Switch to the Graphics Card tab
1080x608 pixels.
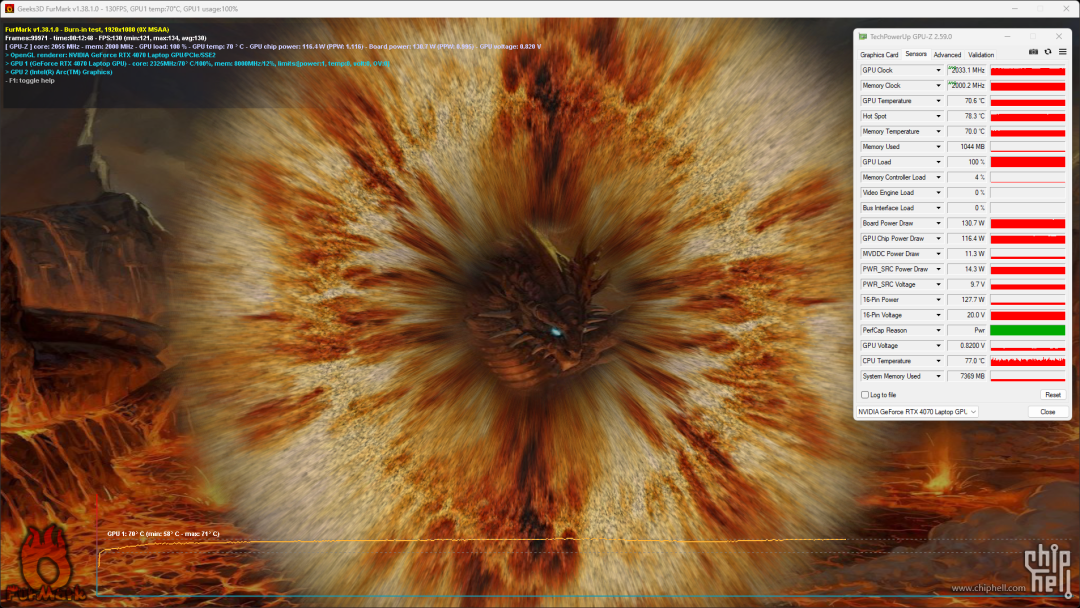click(x=879, y=54)
